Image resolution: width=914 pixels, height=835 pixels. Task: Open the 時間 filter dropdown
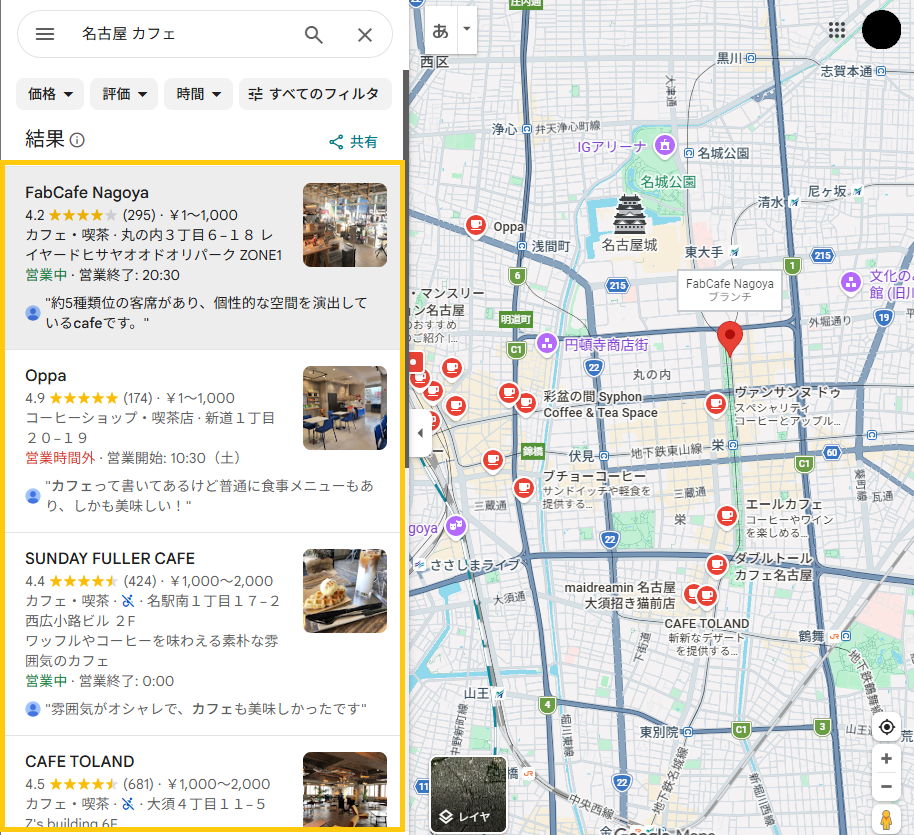(x=198, y=94)
